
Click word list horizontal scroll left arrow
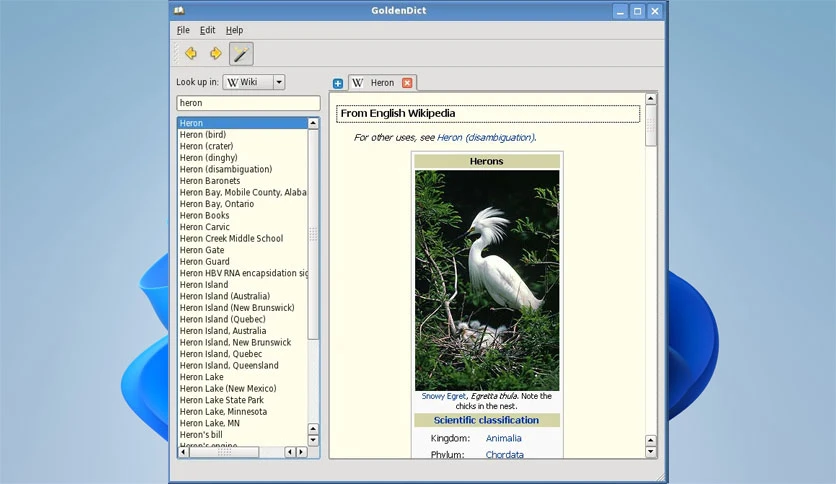183,452
